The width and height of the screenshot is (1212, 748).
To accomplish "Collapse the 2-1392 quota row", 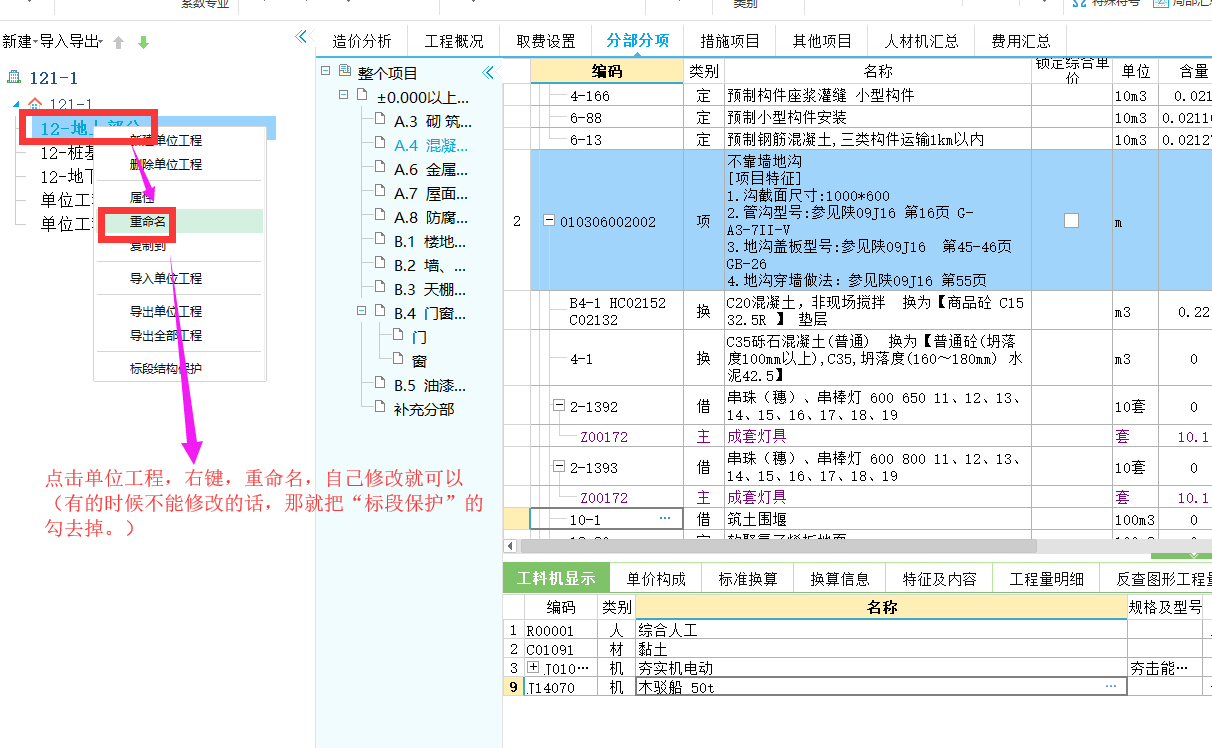I will tap(559, 405).
